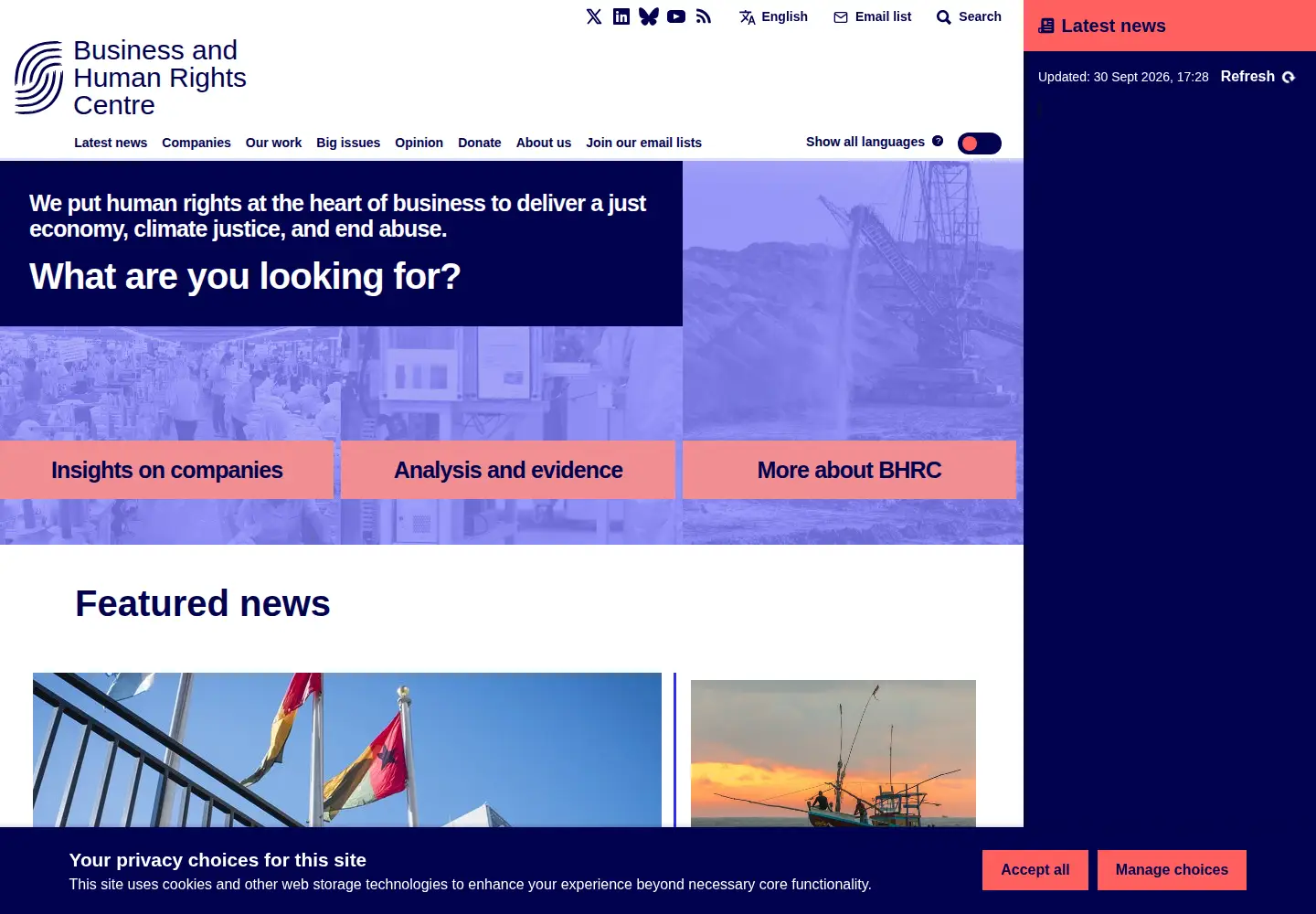Open the RSS feed icon
The image size is (1316, 914).
(704, 16)
